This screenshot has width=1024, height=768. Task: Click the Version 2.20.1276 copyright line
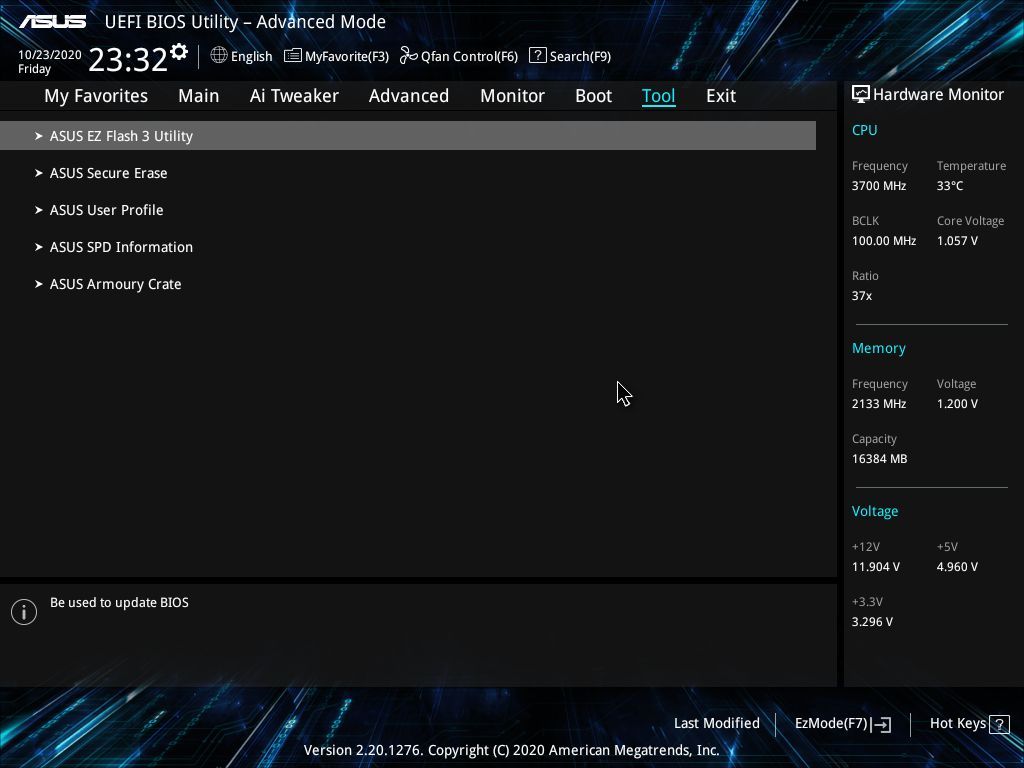point(511,750)
